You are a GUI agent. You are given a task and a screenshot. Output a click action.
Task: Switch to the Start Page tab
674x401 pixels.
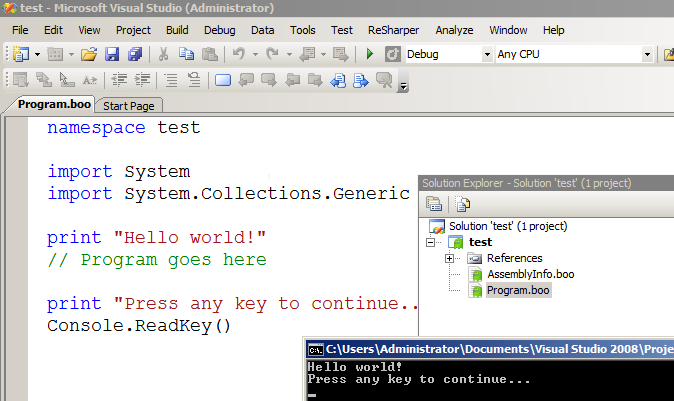click(129, 106)
